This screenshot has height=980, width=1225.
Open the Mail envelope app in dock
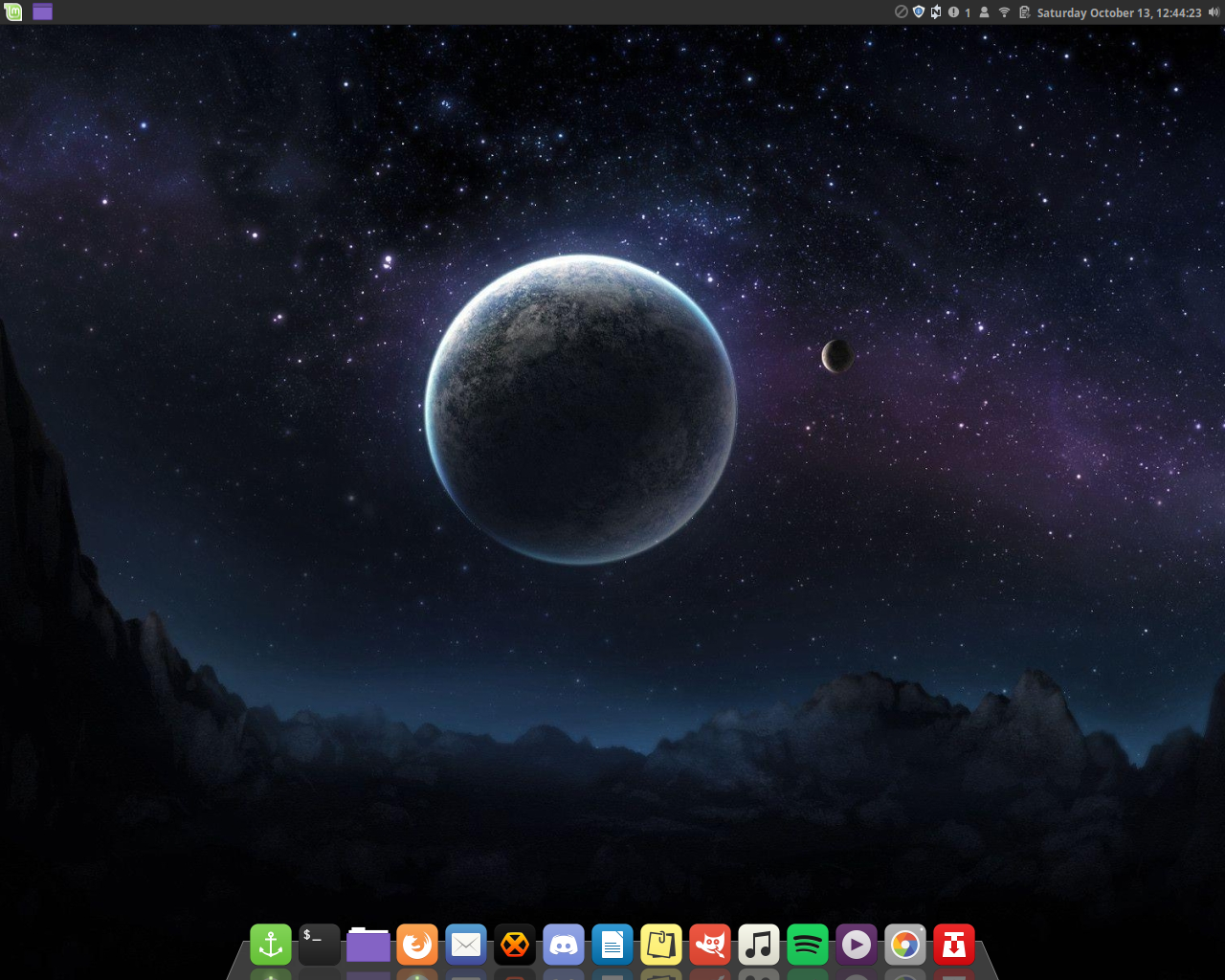tap(466, 945)
